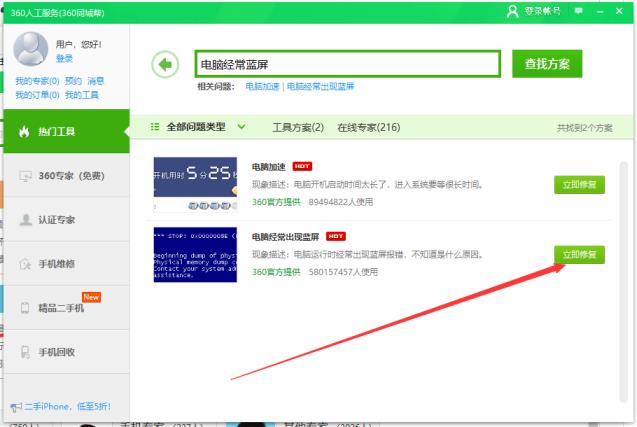637x427 pixels.
Task: Click the 查找方案 search button
Action: [546, 64]
